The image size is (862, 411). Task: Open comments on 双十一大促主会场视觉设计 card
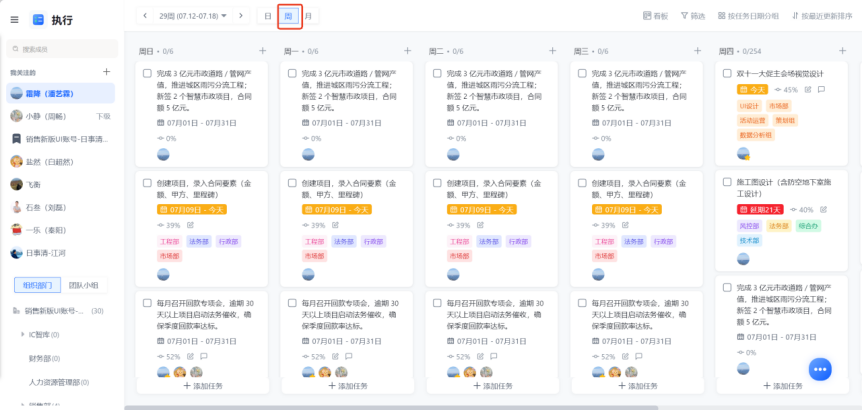click(x=821, y=90)
